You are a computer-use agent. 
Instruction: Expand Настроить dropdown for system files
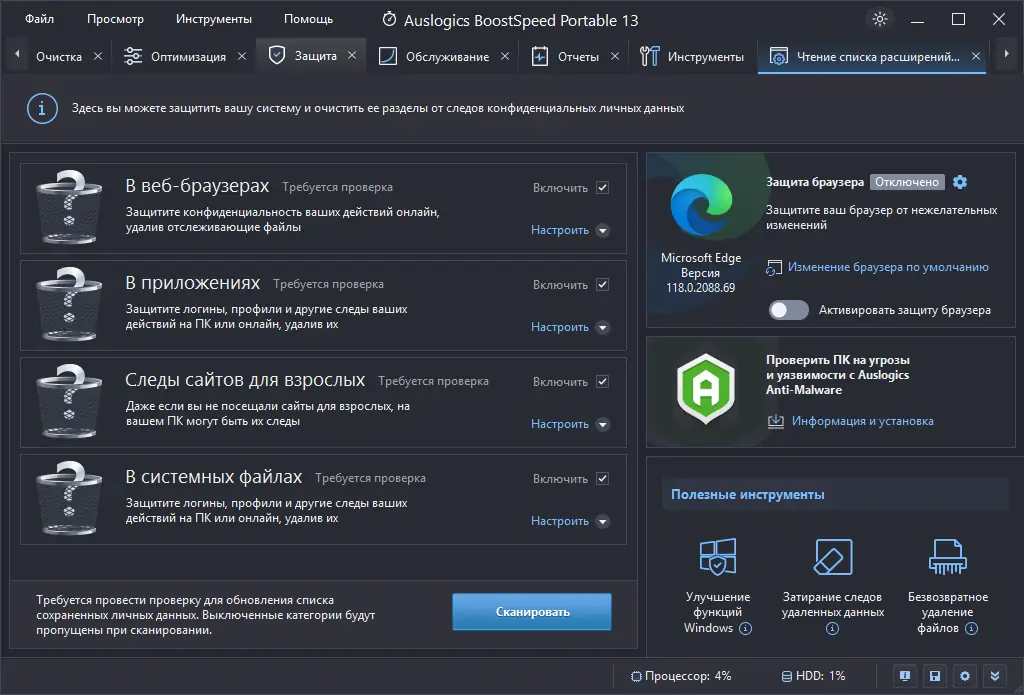pos(602,521)
